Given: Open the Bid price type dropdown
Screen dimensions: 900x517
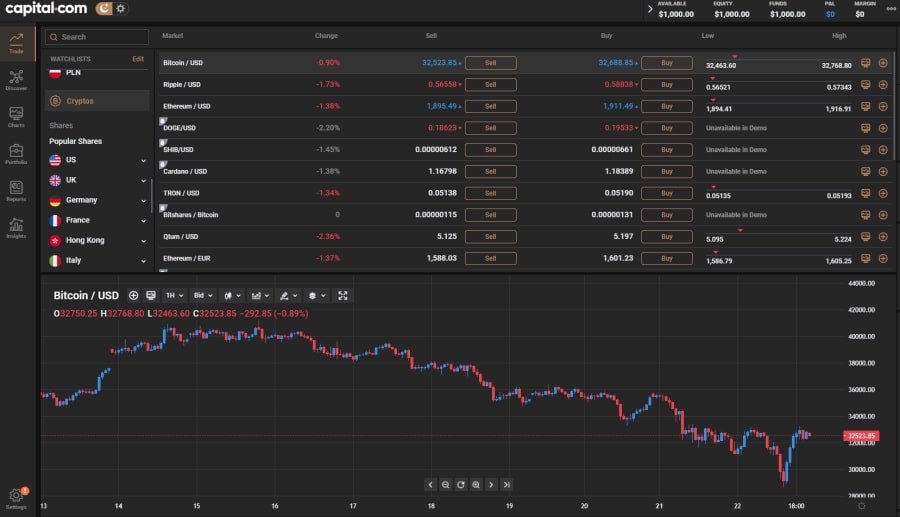Looking at the screenshot, I should coord(203,296).
